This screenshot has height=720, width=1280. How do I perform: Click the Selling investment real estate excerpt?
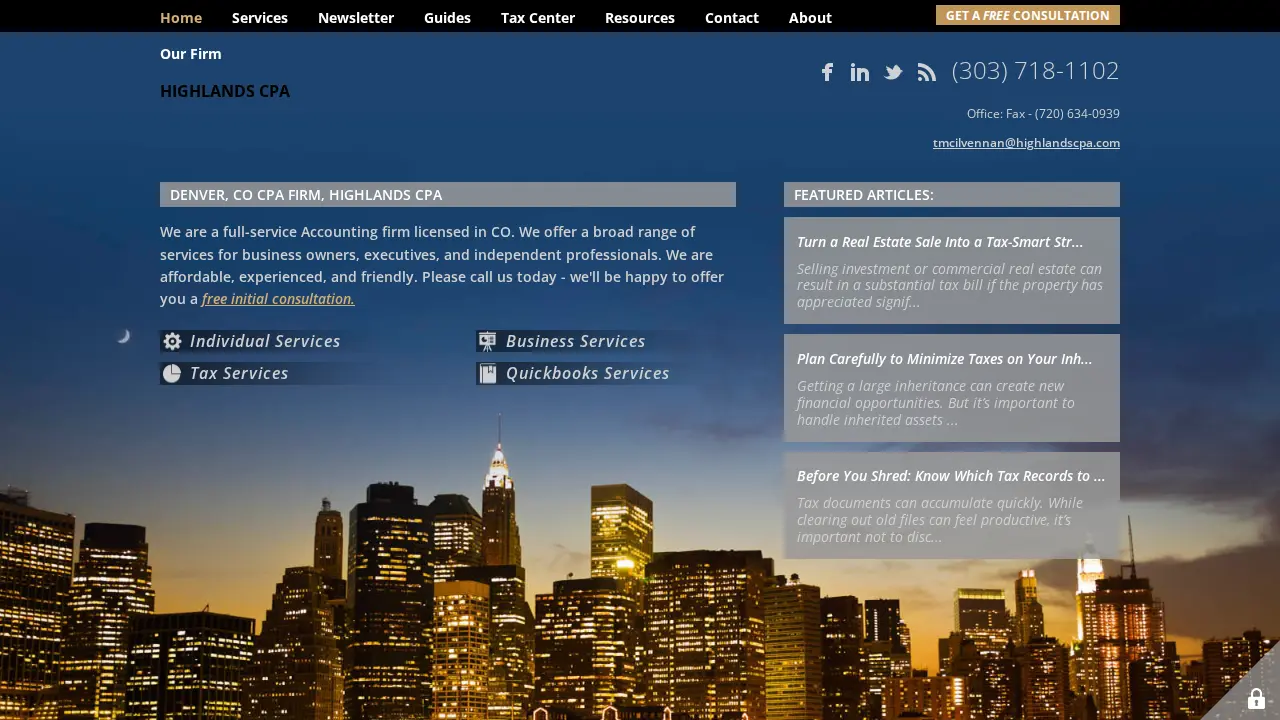pyautogui.click(x=950, y=285)
